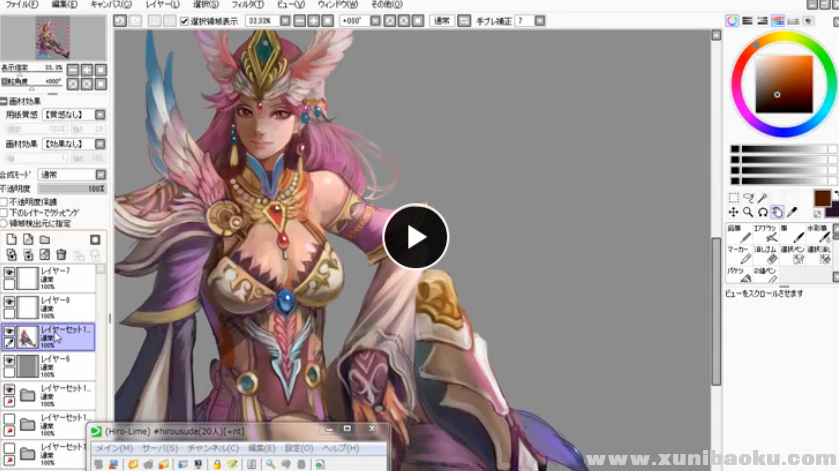
Task: Select the rectangular selection tool
Action: point(733,198)
